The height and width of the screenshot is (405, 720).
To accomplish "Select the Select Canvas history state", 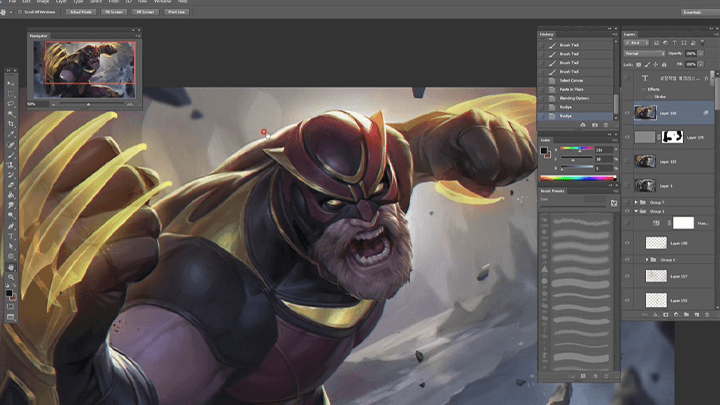I will pos(576,80).
